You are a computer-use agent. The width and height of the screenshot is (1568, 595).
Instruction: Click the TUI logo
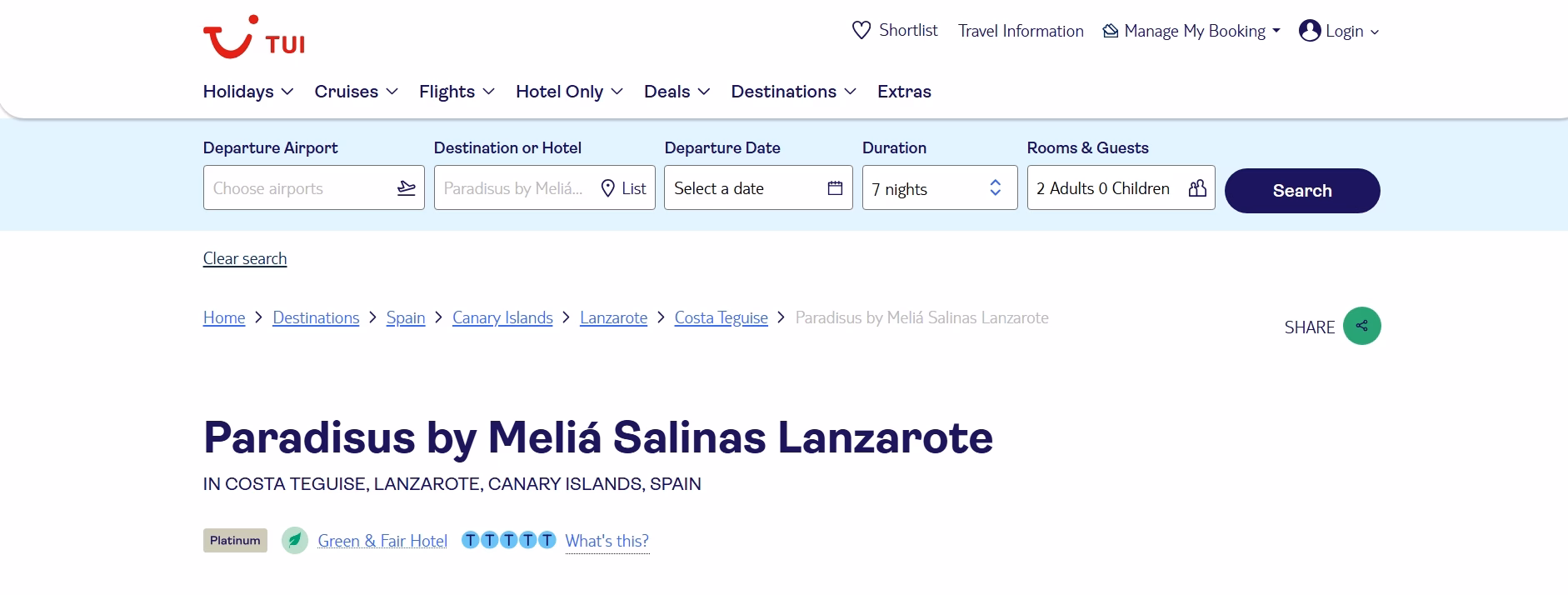253,37
